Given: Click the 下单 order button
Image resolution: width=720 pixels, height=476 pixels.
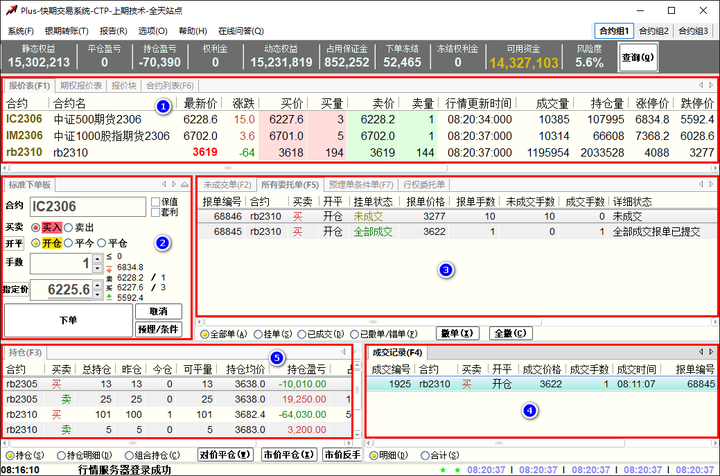Looking at the screenshot, I should tap(68, 320).
